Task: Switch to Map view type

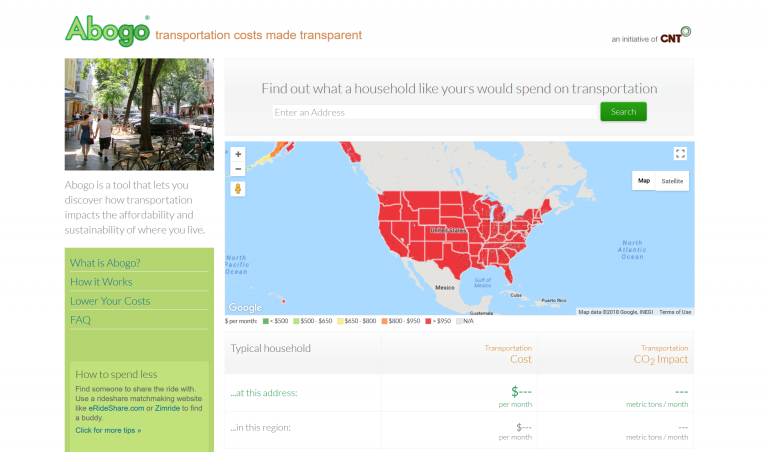Action: pyautogui.click(x=644, y=181)
